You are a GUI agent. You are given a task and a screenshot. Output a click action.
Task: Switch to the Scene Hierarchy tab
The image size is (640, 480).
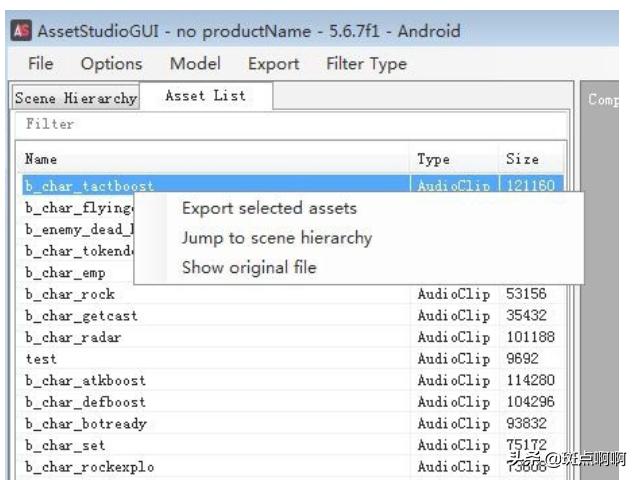click(76, 98)
